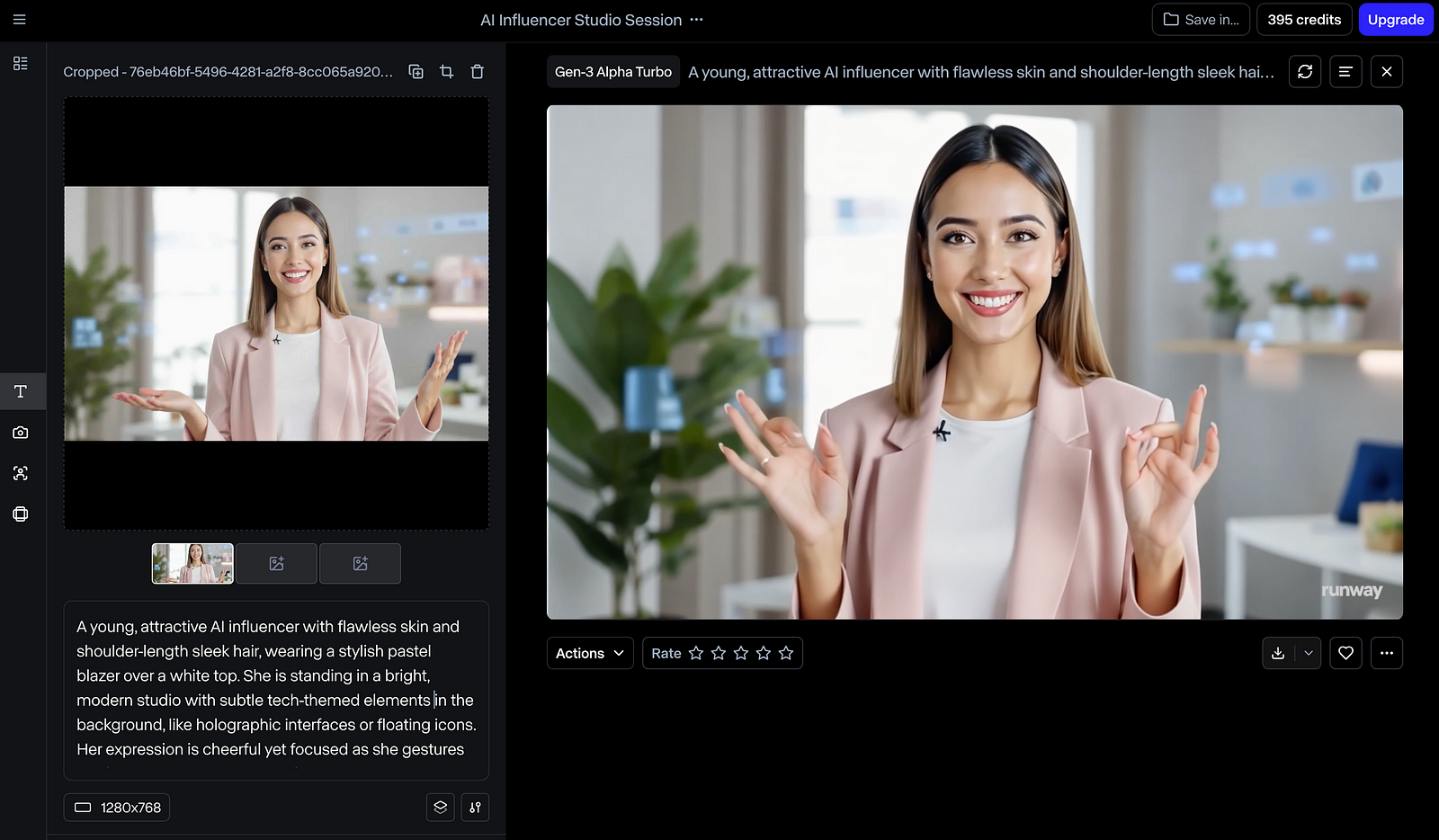Image resolution: width=1439 pixels, height=840 pixels.
Task: Favorite the generated video with the heart
Action: click(x=1345, y=653)
